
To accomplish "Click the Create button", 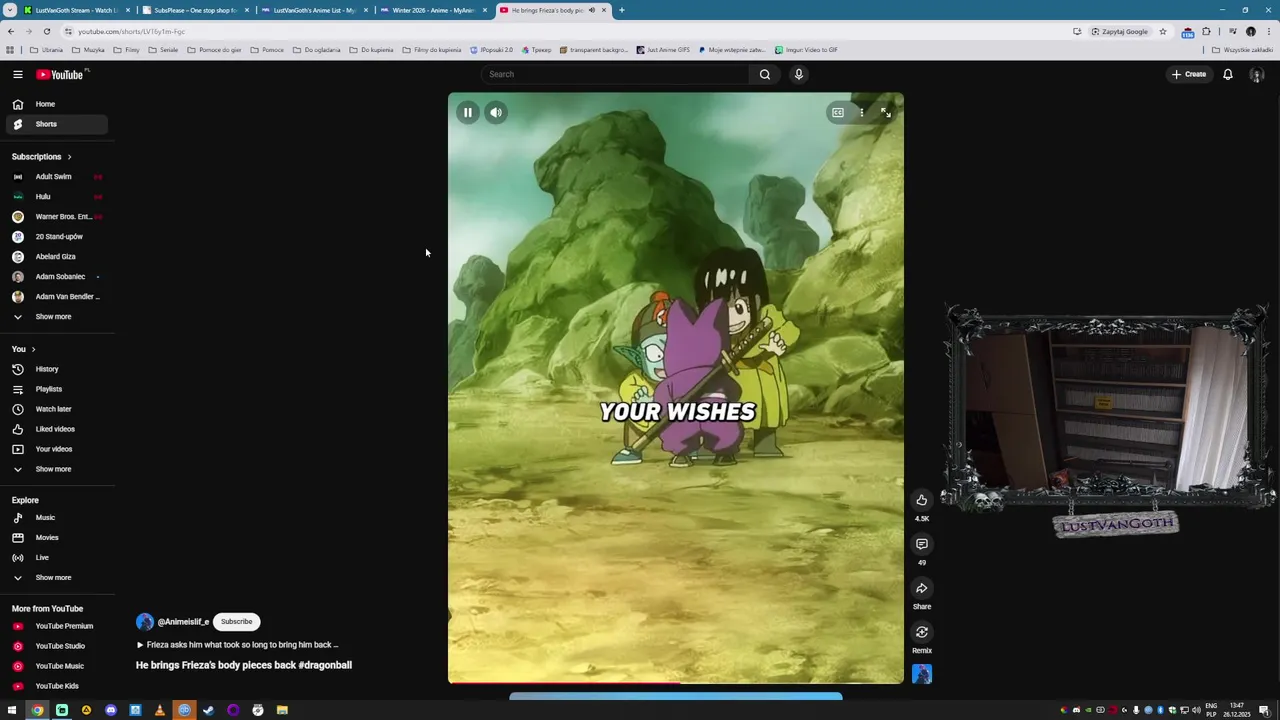I will tap(1189, 74).
